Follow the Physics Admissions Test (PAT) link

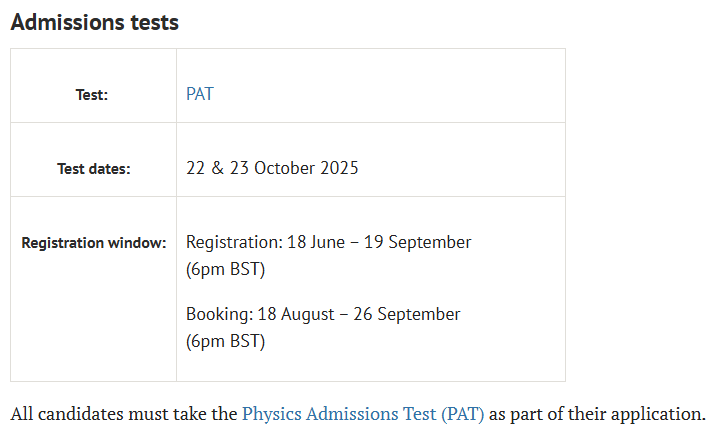(x=362, y=413)
